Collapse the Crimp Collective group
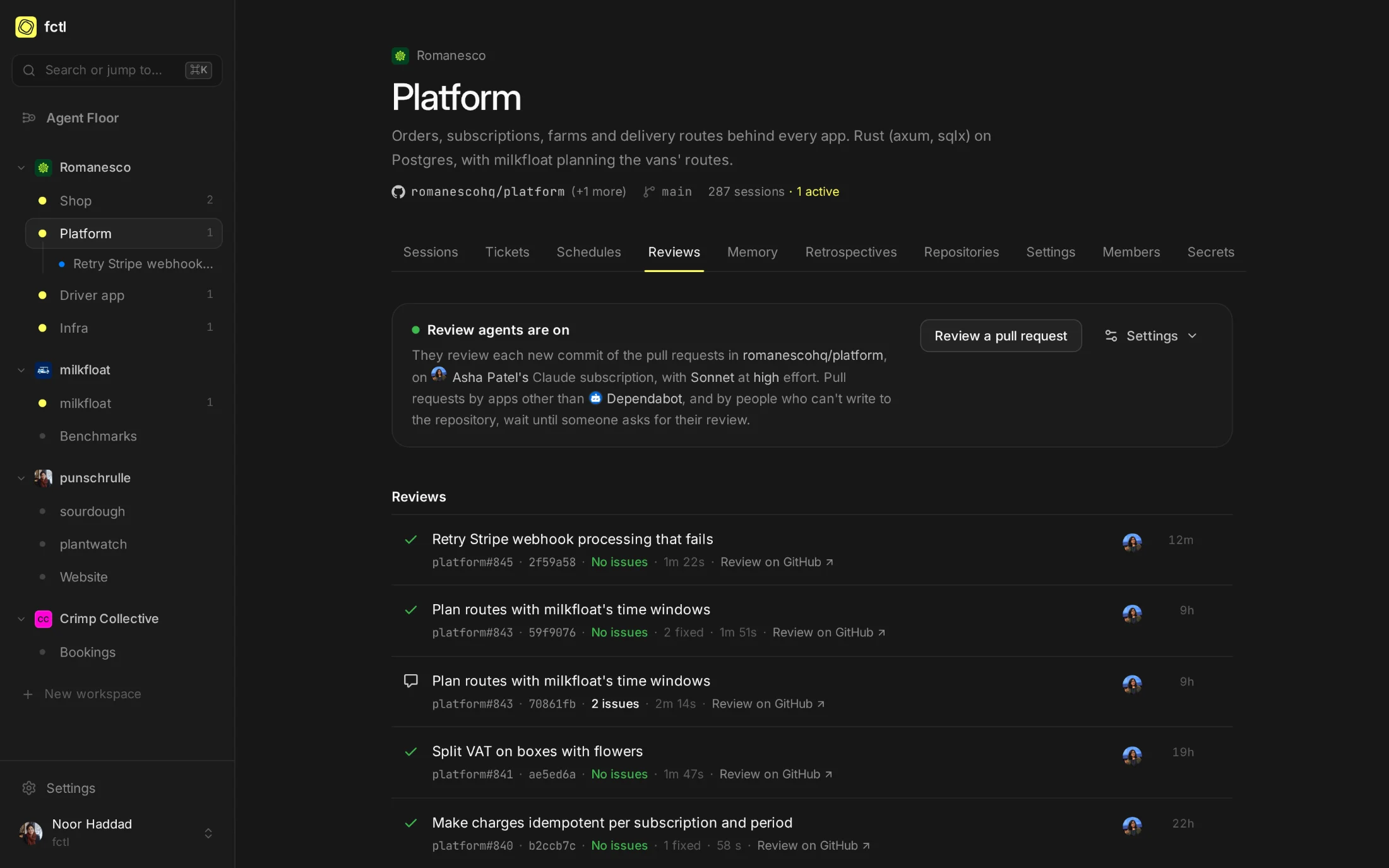Screen dimensions: 1389x868 point(21,619)
